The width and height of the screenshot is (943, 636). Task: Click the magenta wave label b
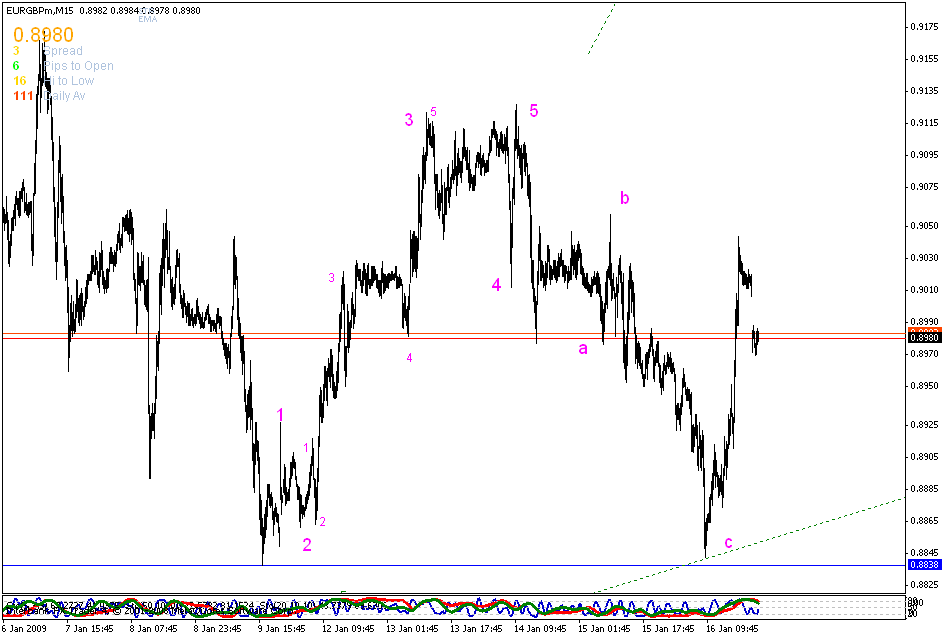[624, 199]
